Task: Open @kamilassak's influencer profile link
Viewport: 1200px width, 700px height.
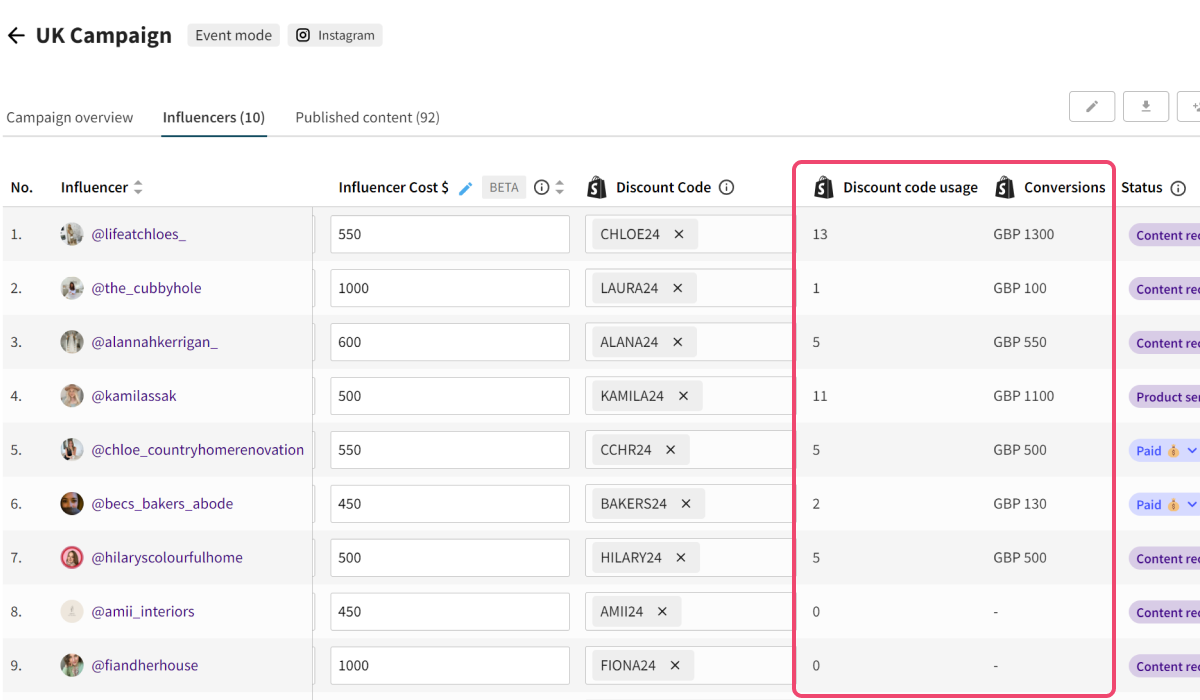Action: tap(135, 395)
